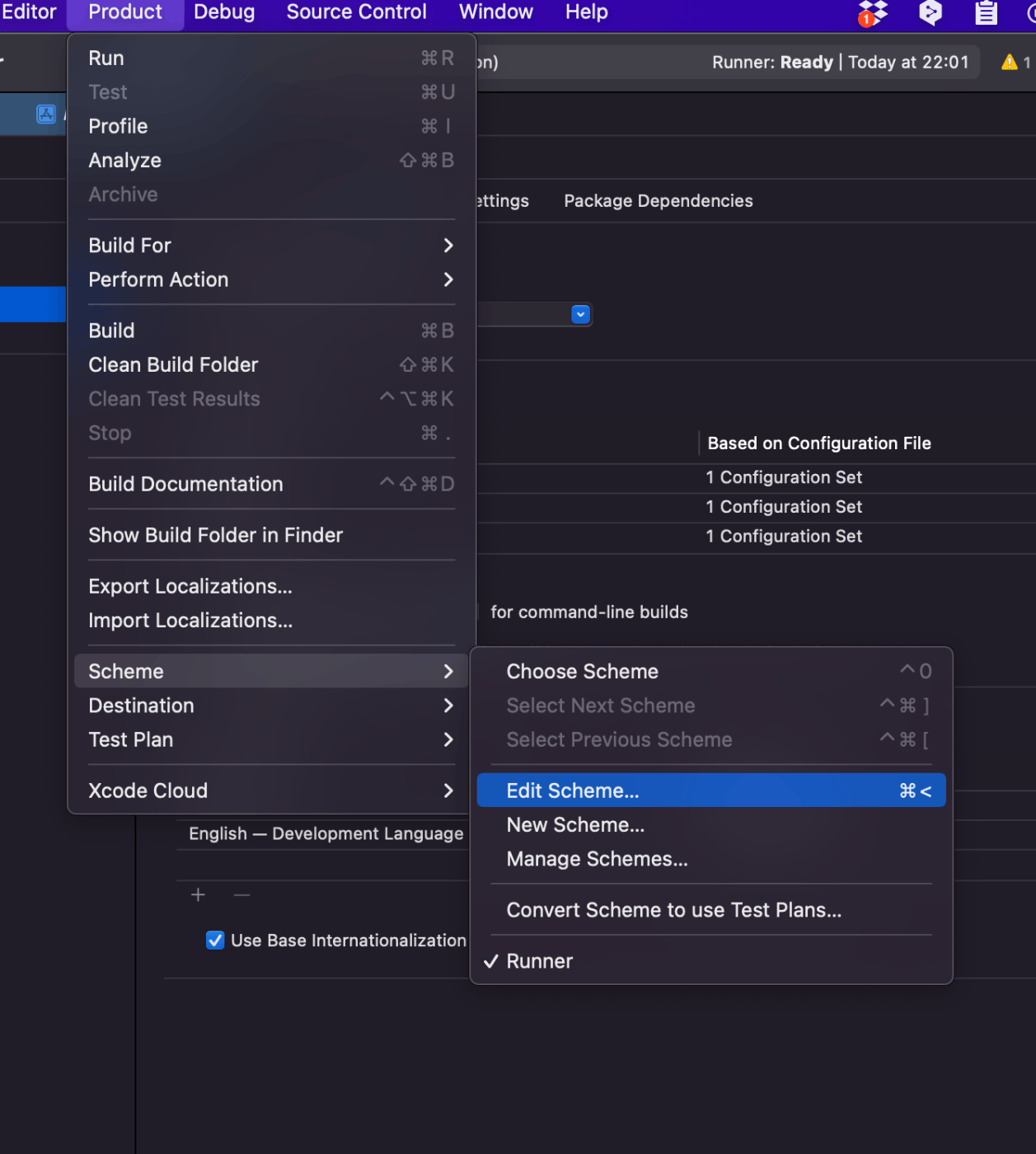Screen dimensions: 1036x1154
Task: Select Choose Scheme in submenu
Action: (711, 671)
